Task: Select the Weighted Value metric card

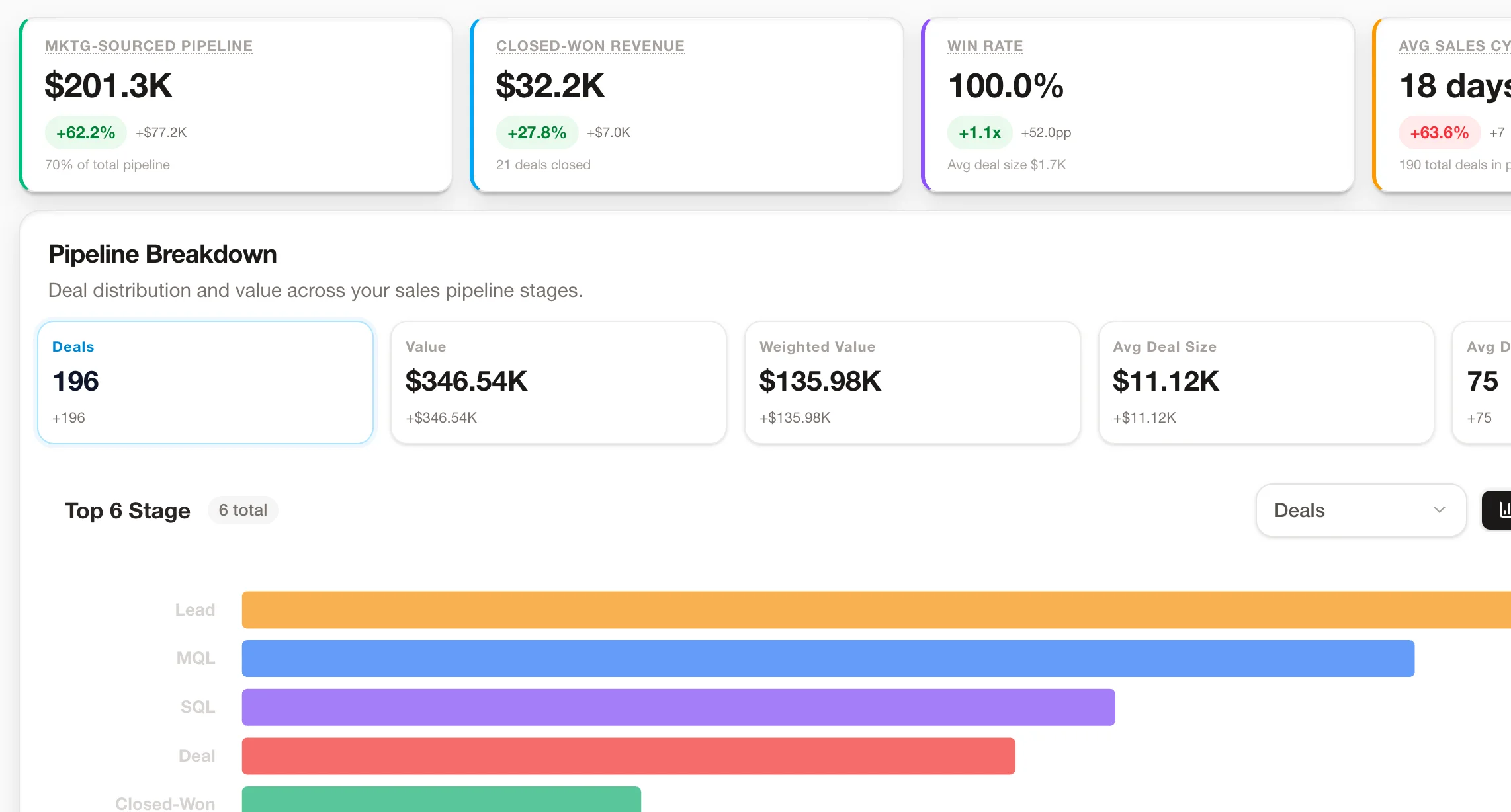Action: (x=912, y=382)
